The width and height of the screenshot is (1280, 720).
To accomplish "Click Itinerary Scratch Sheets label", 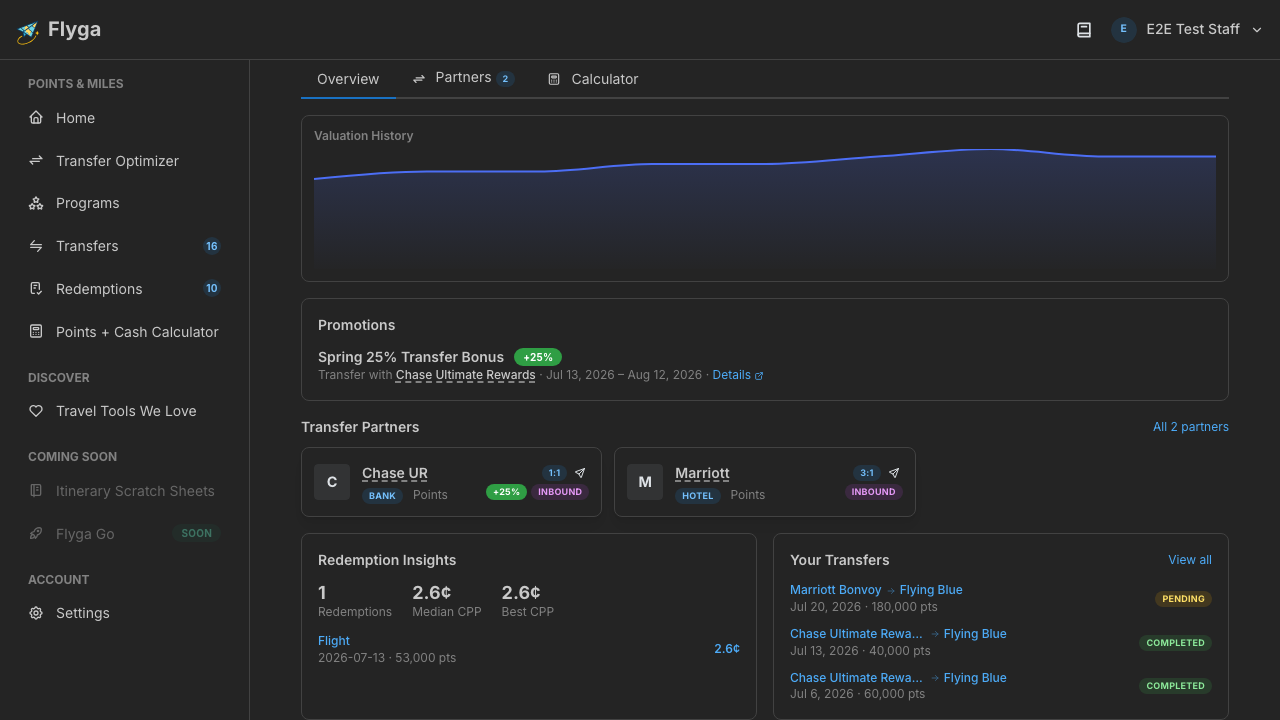I will 135,491.
